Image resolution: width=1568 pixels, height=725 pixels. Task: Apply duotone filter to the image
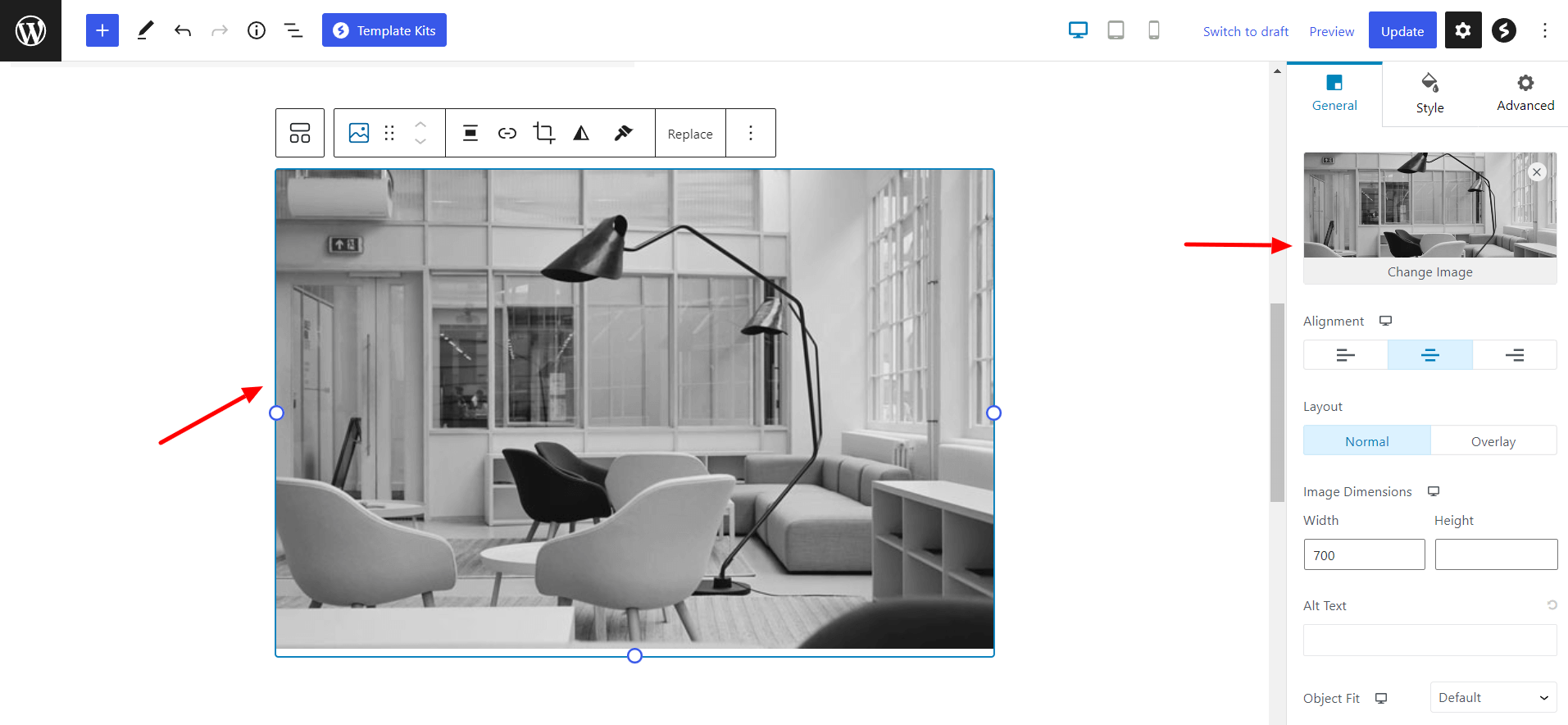click(581, 133)
